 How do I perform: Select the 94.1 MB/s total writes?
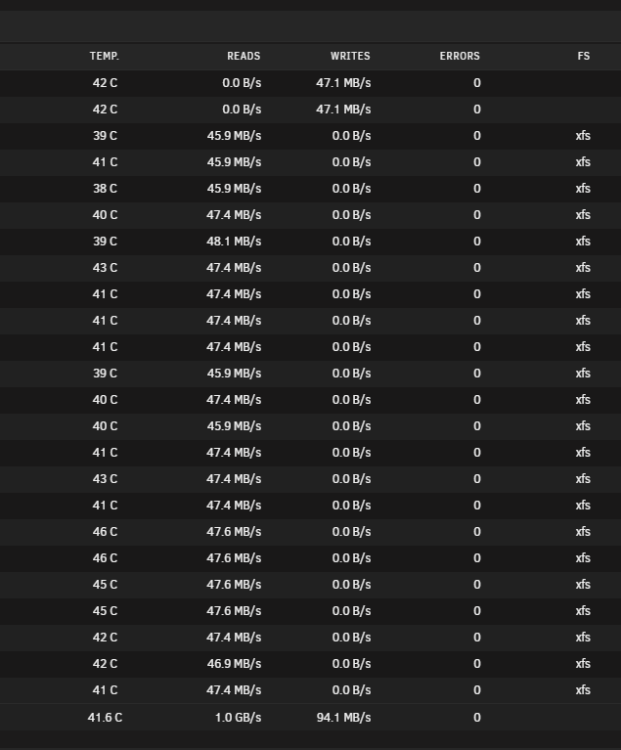pyautogui.click(x=344, y=717)
